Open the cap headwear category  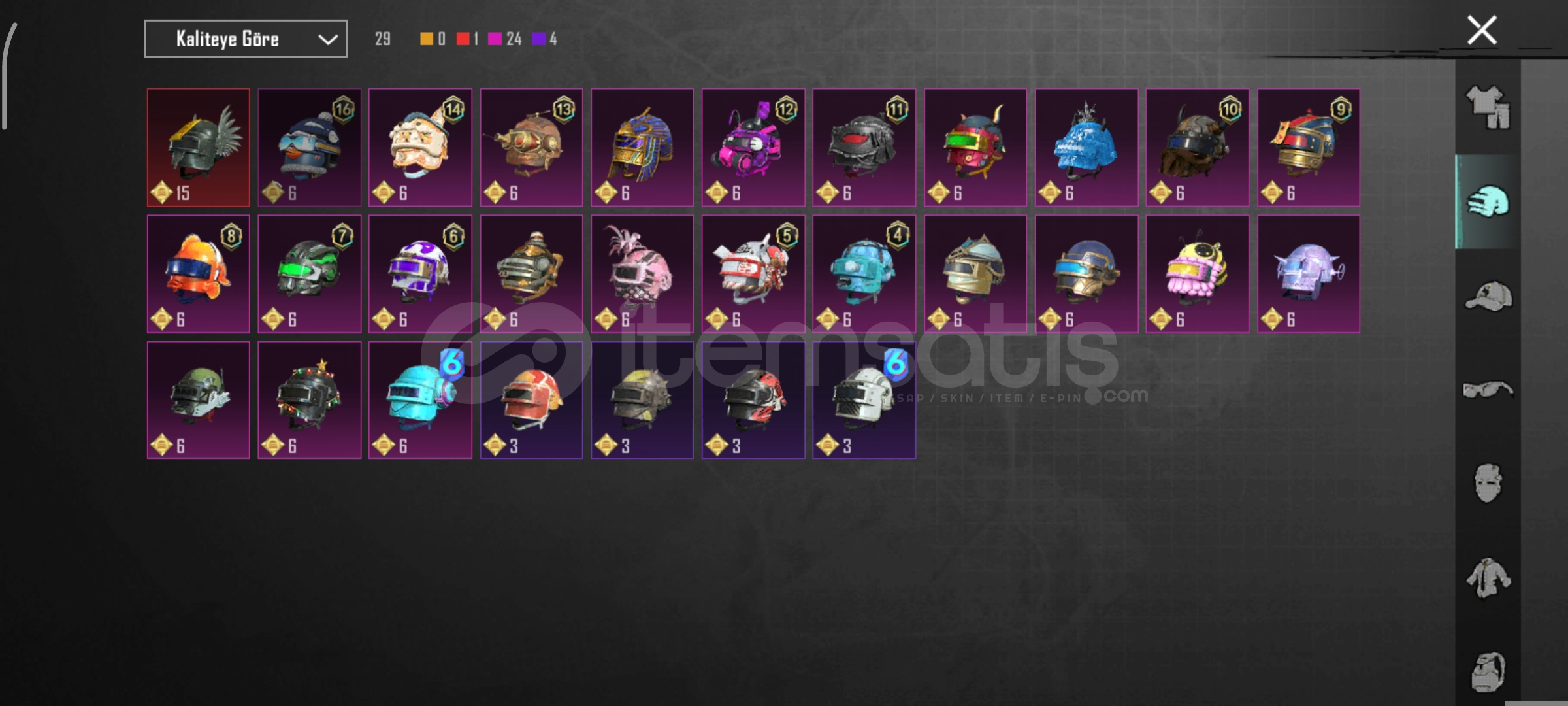pos(1488,296)
